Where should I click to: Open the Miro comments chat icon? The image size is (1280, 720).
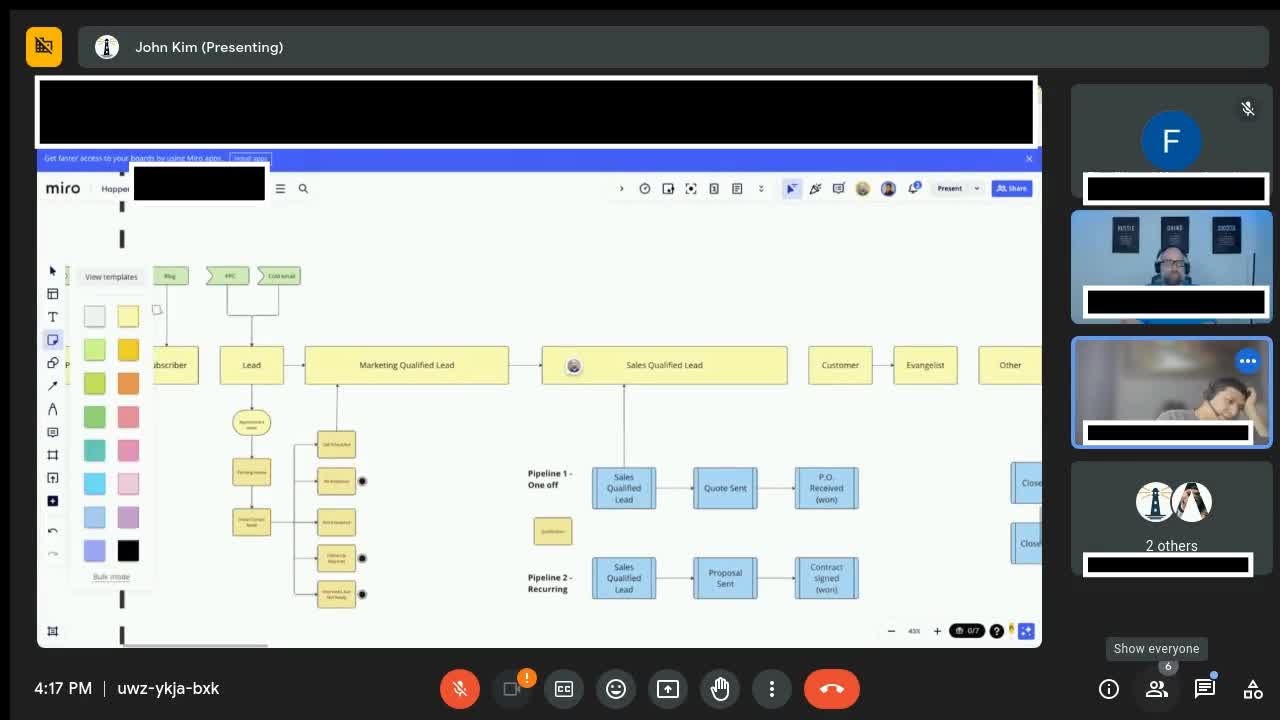[x=839, y=188]
